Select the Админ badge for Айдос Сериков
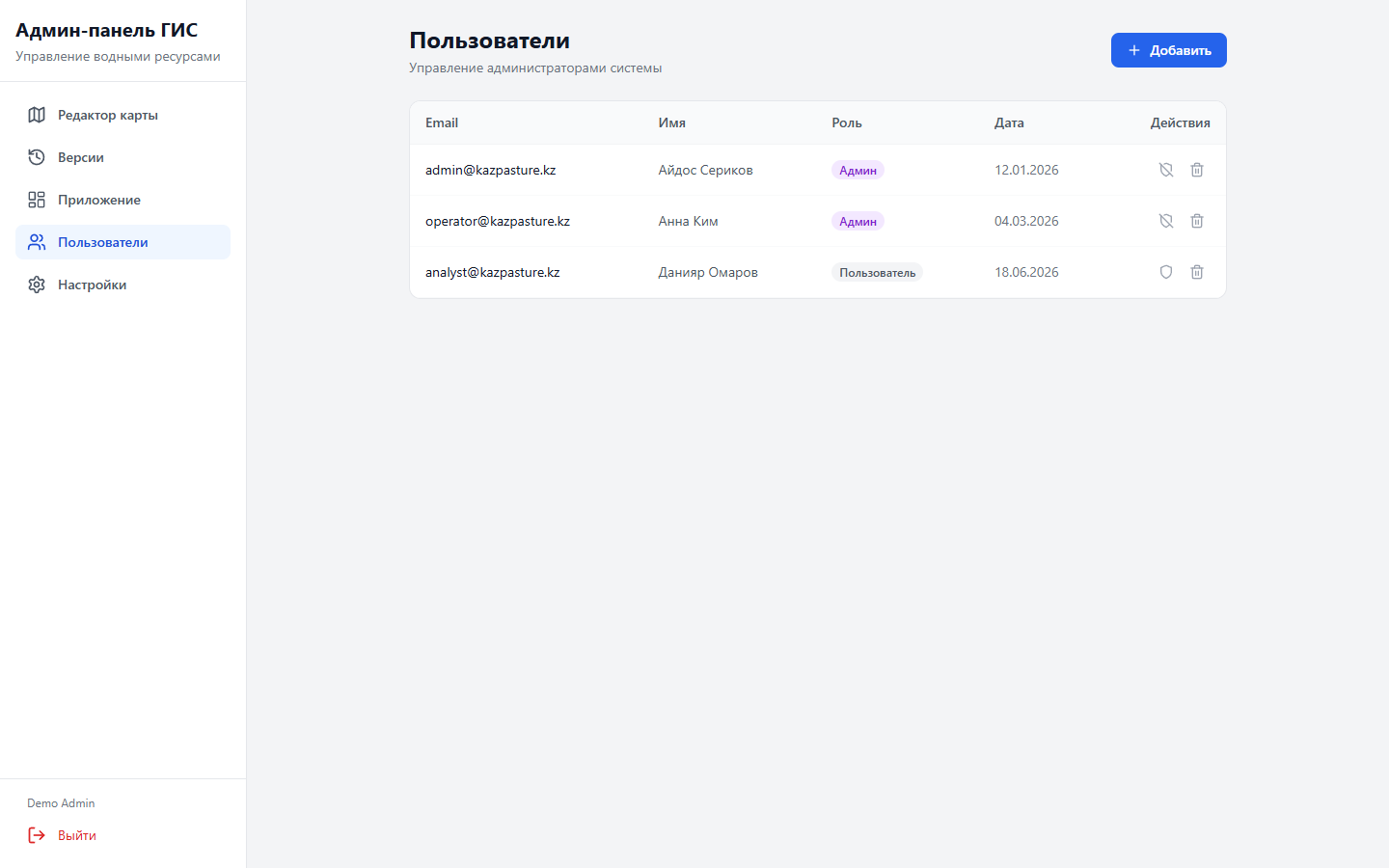 [x=858, y=170]
